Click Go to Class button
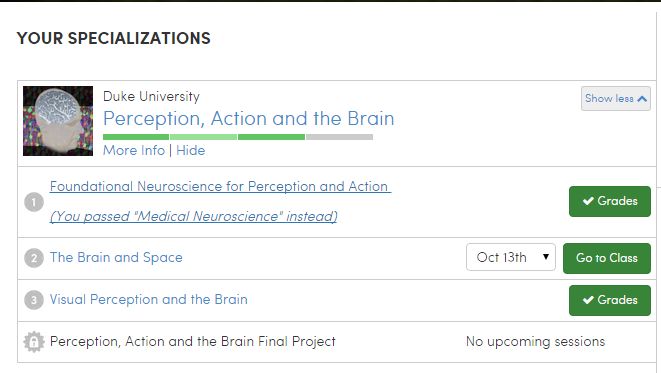Viewport: 661px width, 373px height. click(x=607, y=258)
